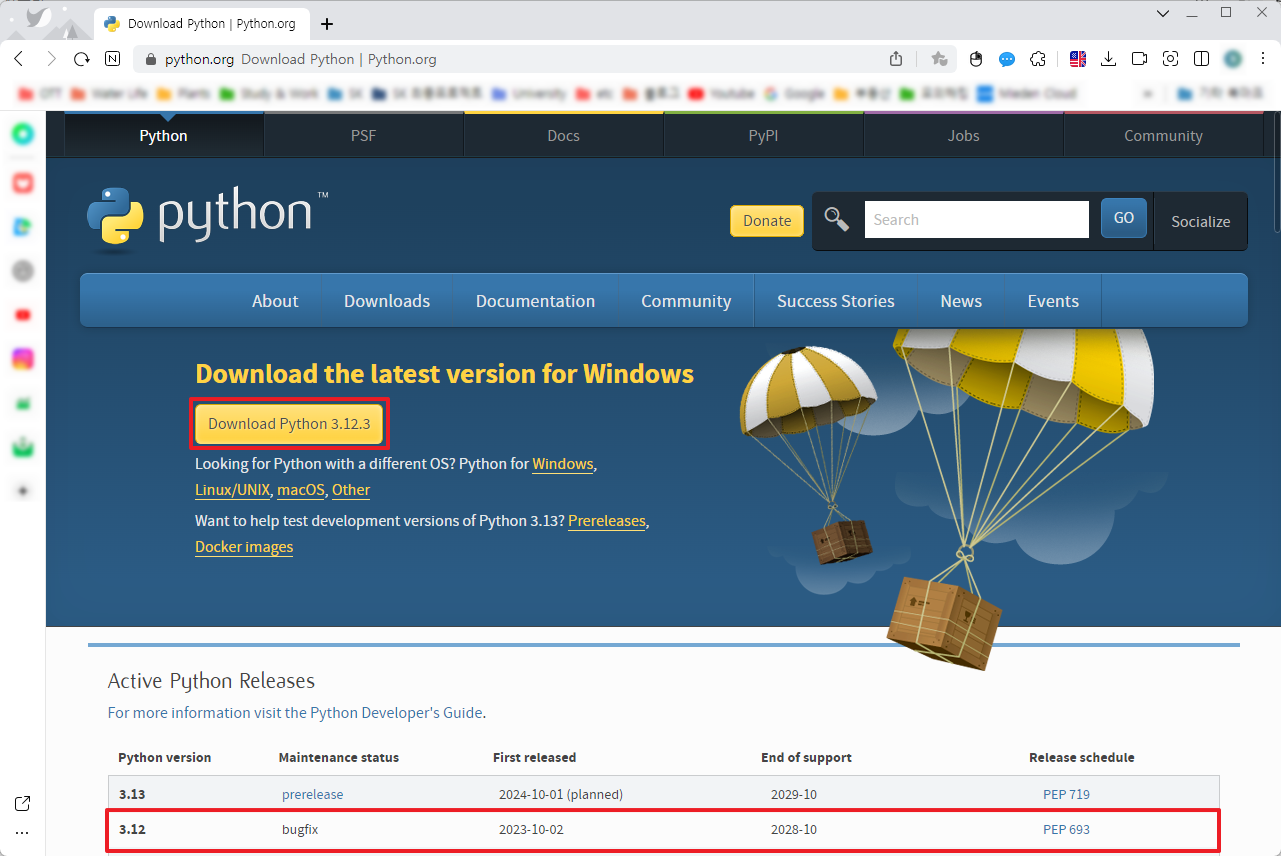Screen dimensions: 1281x856
Task: Open the Docs tab in top bar
Action: 564,135
